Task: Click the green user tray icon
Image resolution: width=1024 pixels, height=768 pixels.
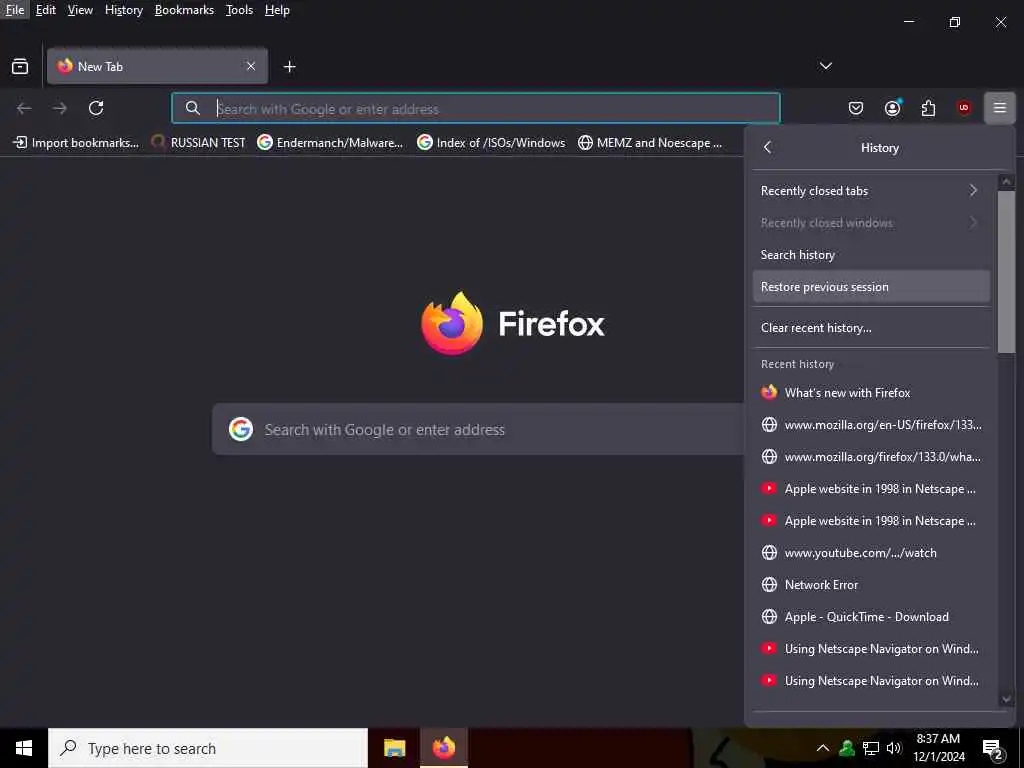Action: [x=847, y=748]
